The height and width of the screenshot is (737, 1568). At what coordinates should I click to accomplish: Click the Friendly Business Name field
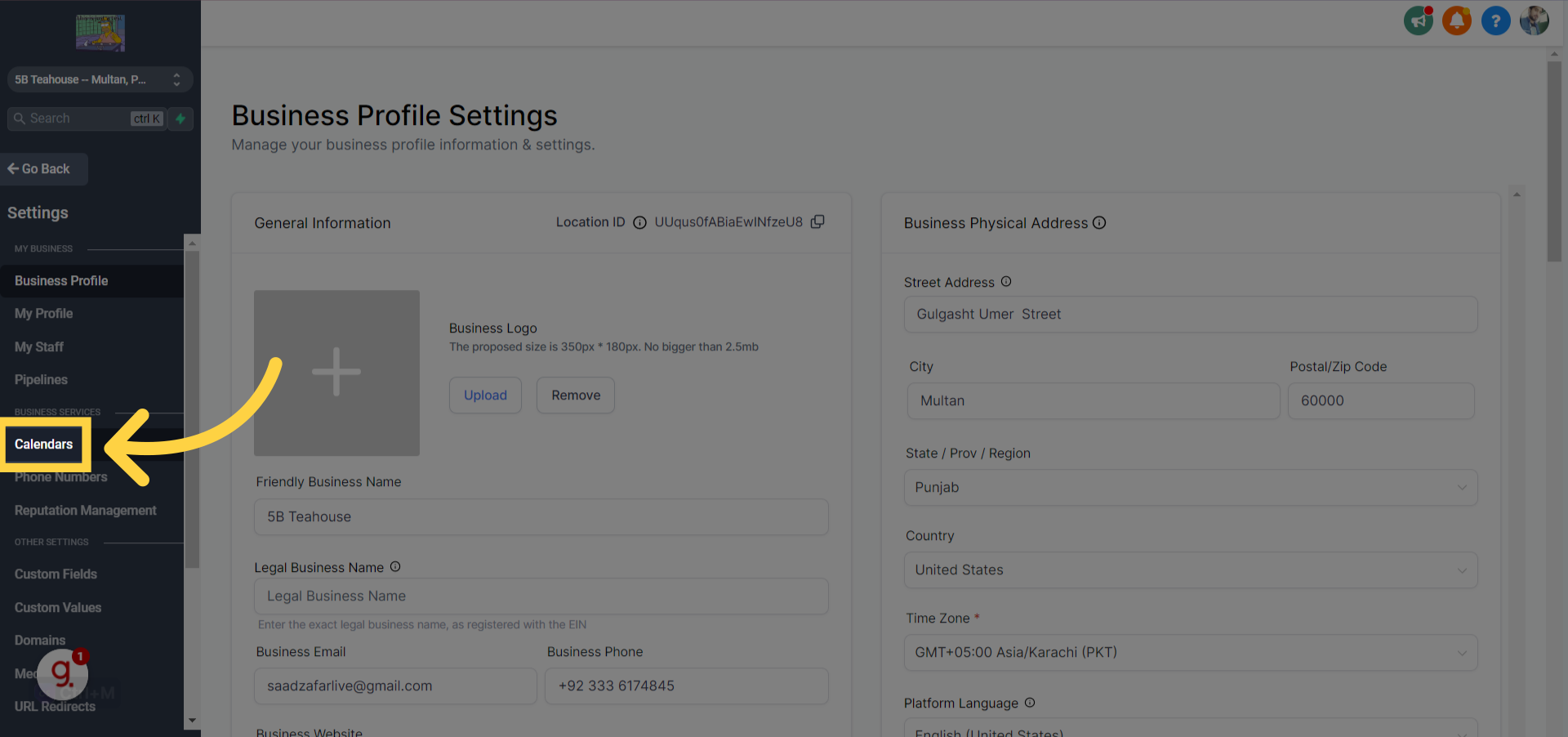coord(541,516)
